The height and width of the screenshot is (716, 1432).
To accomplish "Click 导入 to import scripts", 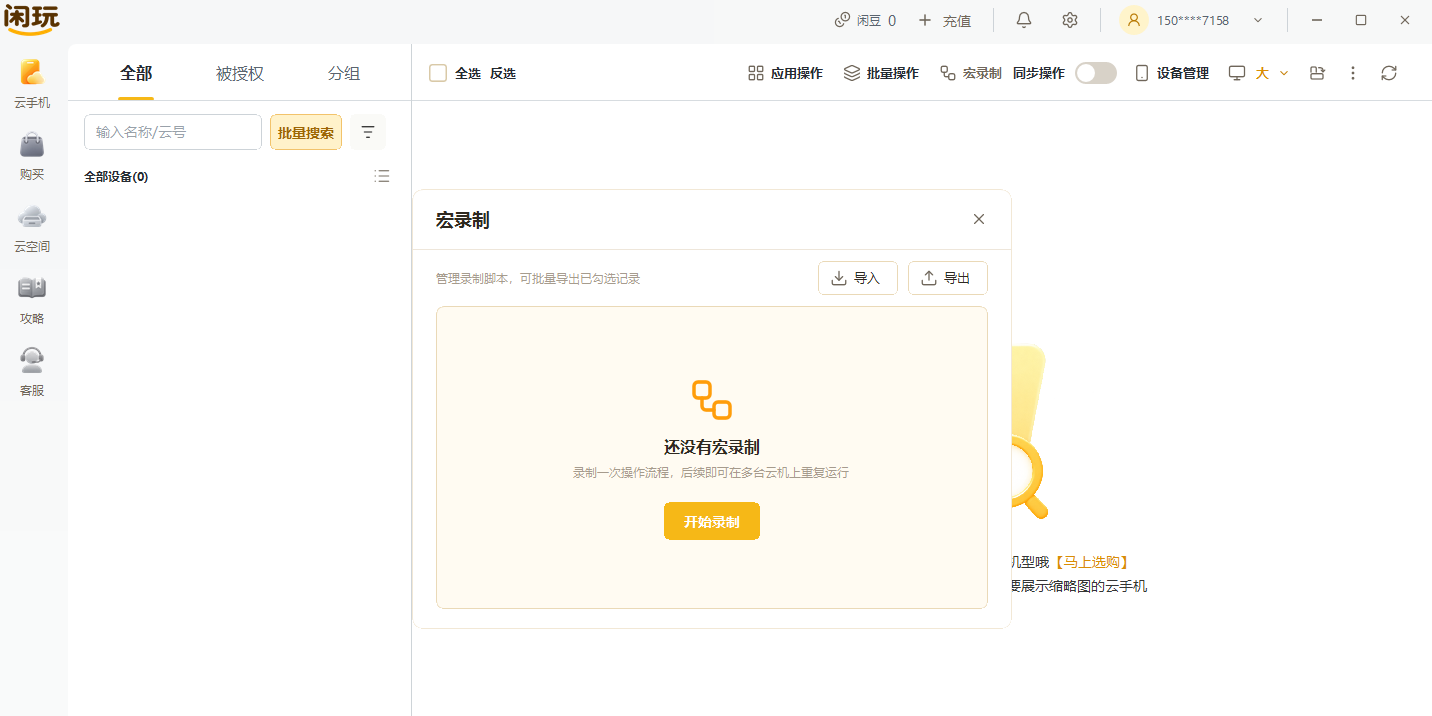I will pos(858,278).
